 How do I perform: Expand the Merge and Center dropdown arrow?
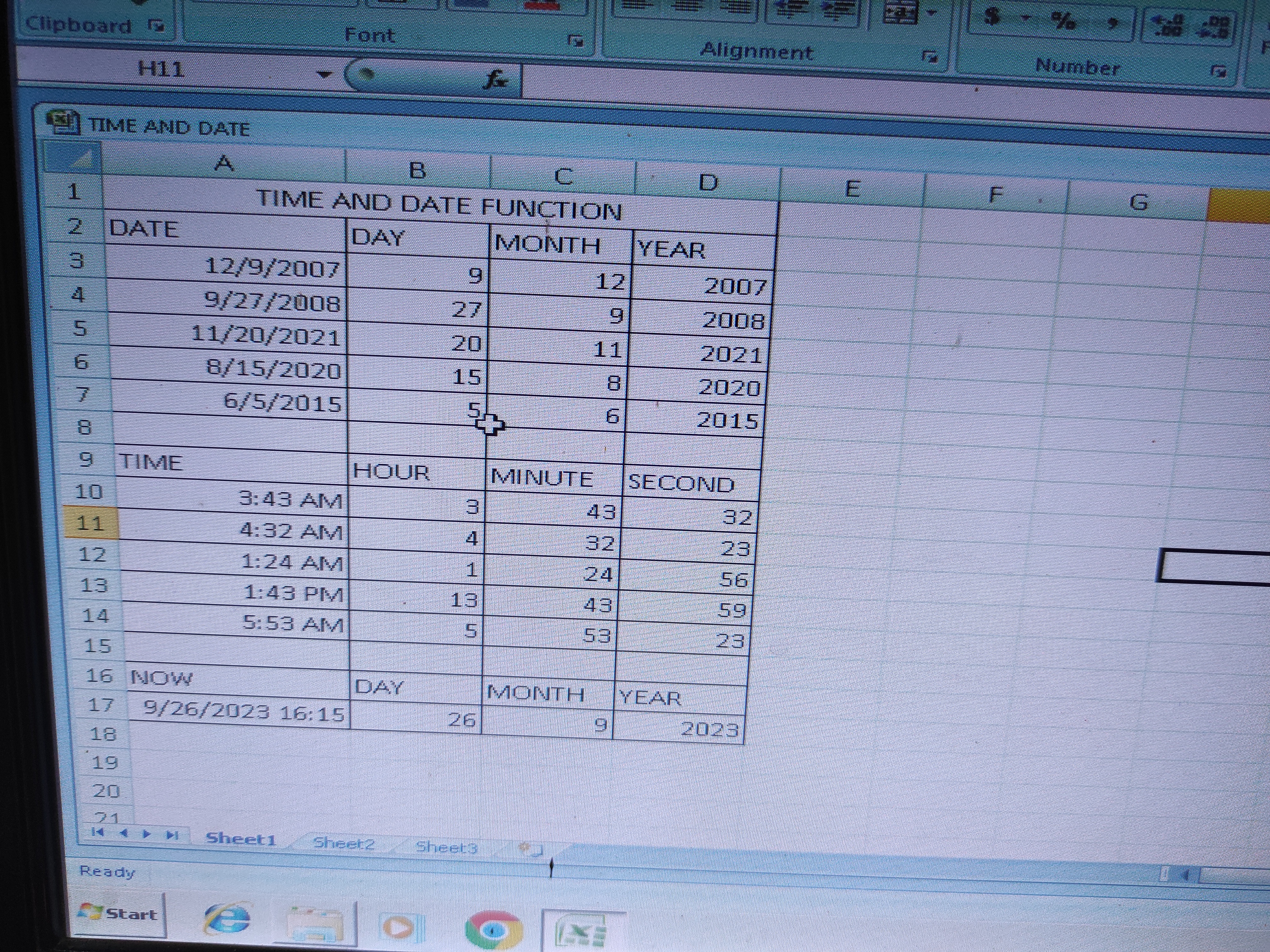pyautogui.click(x=931, y=13)
